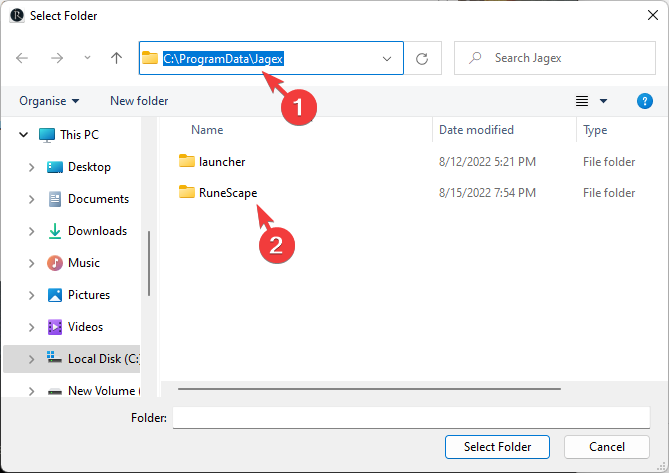Sort by Date modified column header

(476, 130)
